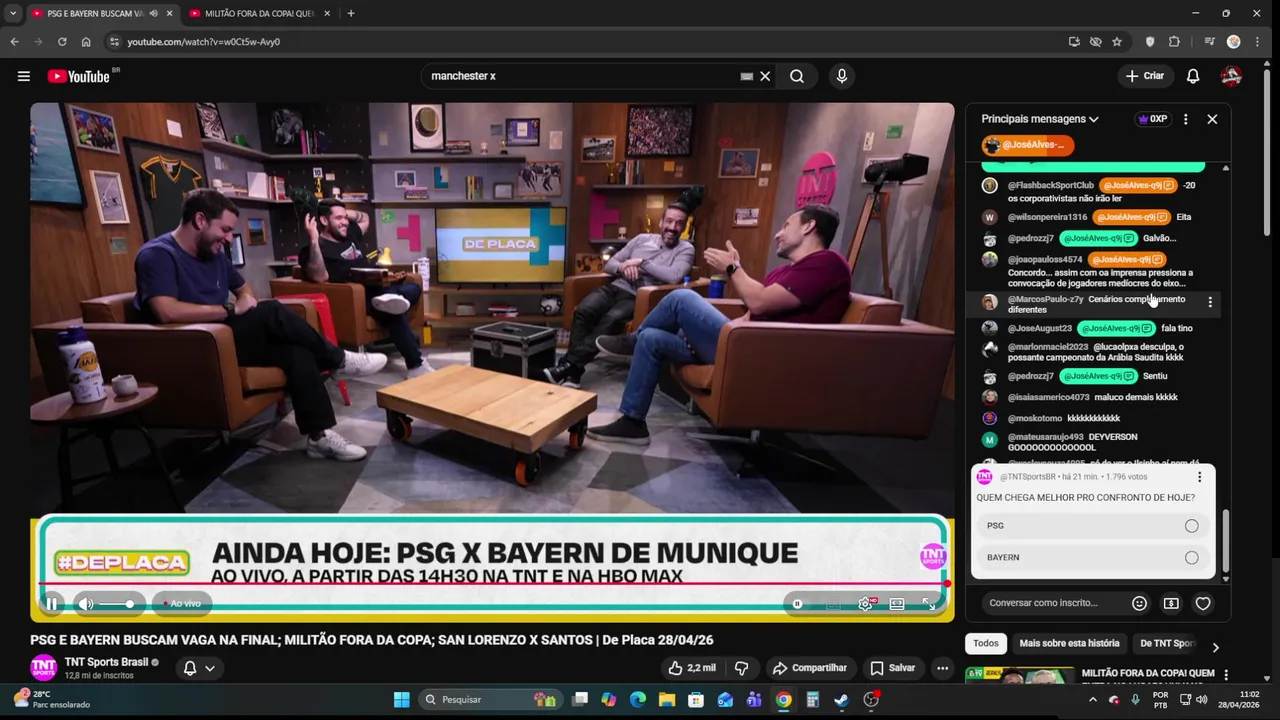Open chat options three-dot menu
The image size is (1280, 720).
click(1186, 119)
